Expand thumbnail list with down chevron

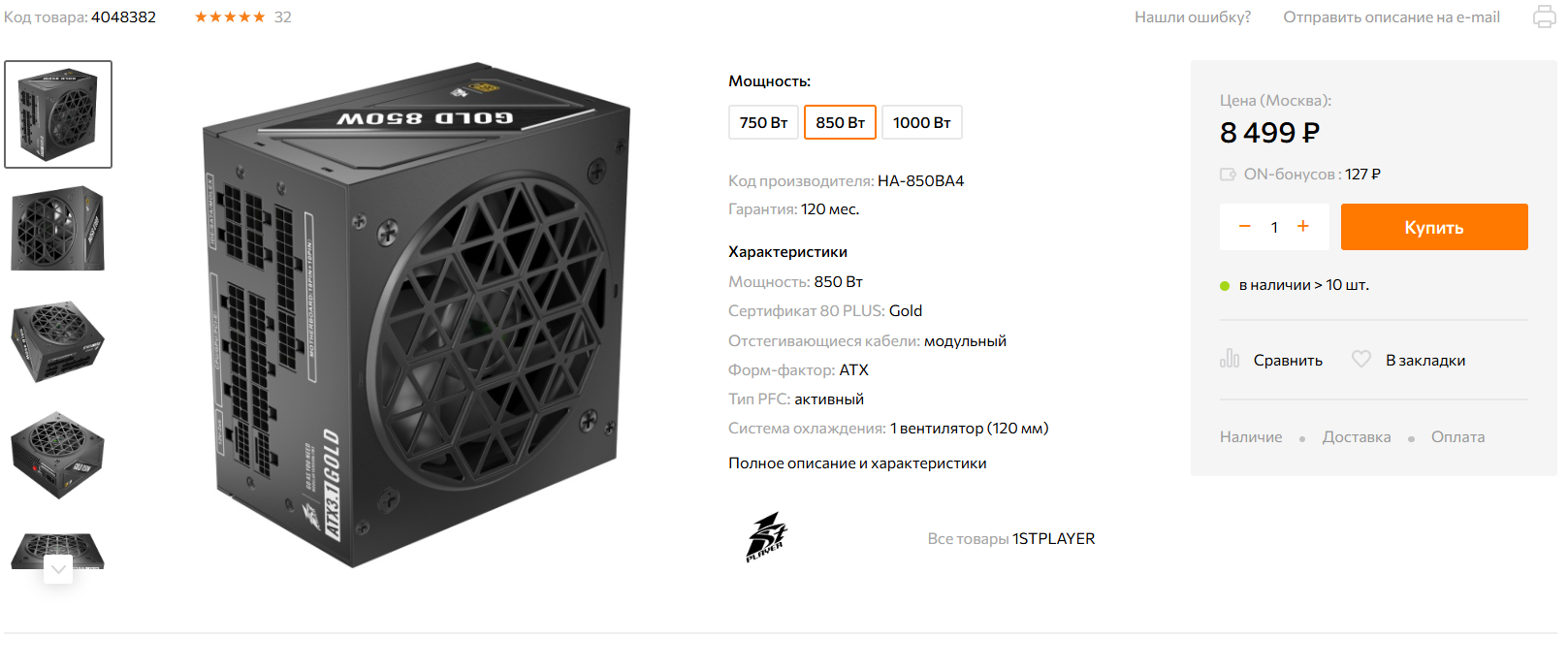[x=58, y=569]
